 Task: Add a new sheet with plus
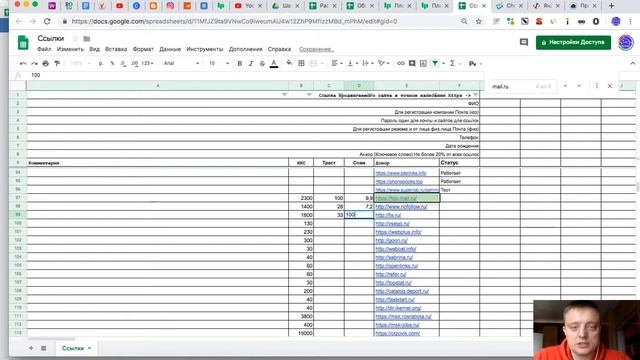click(31, 348)
